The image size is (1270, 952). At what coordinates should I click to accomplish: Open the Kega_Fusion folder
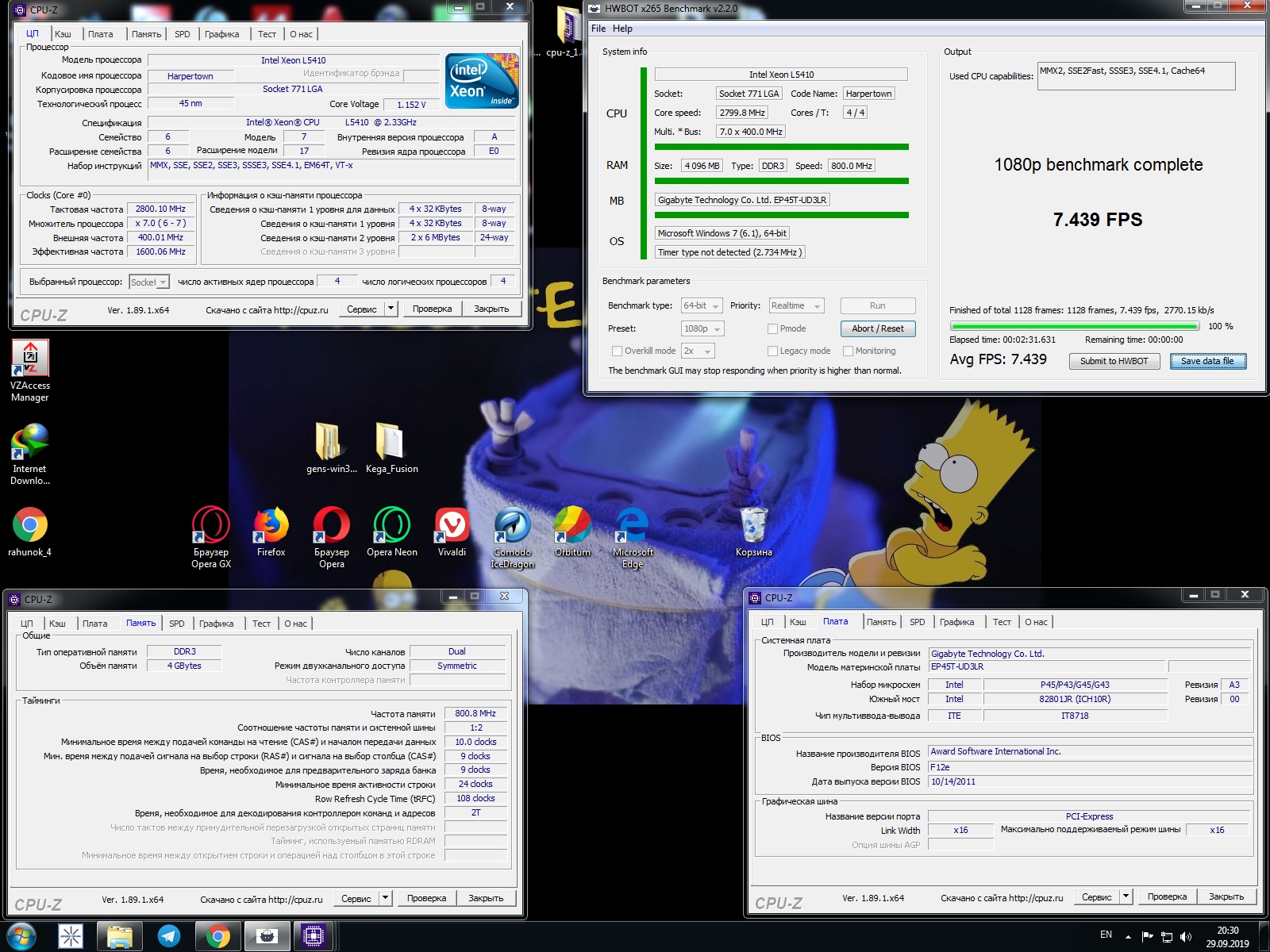click(391, 448)
